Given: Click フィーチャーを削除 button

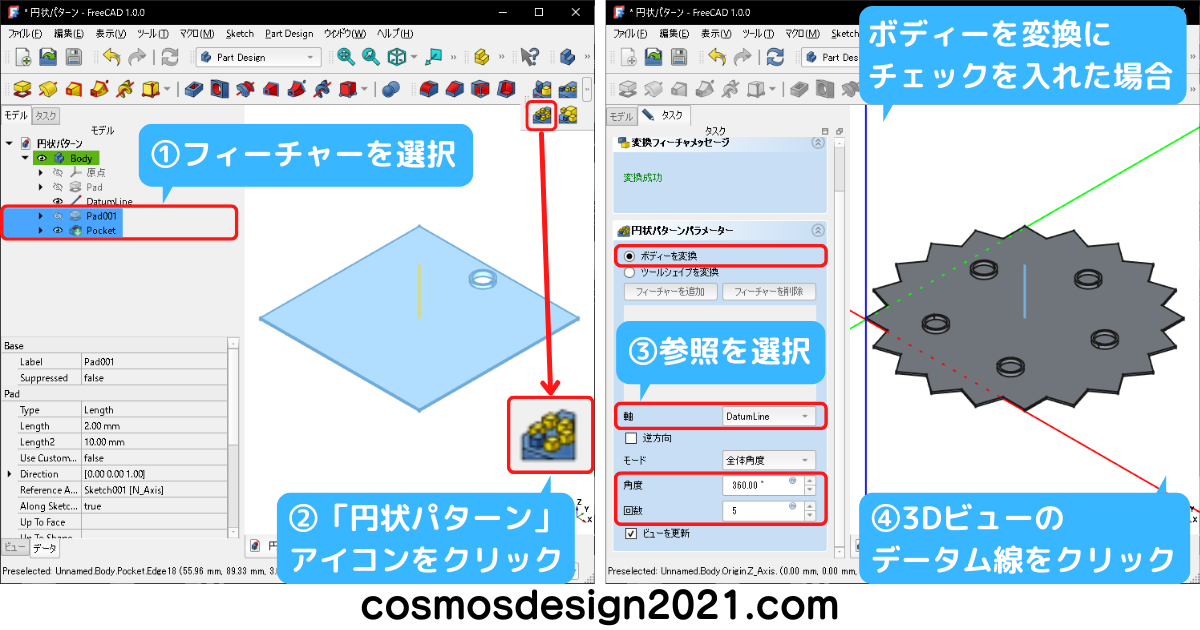Looking at the screenshot, I should point(768,292).
